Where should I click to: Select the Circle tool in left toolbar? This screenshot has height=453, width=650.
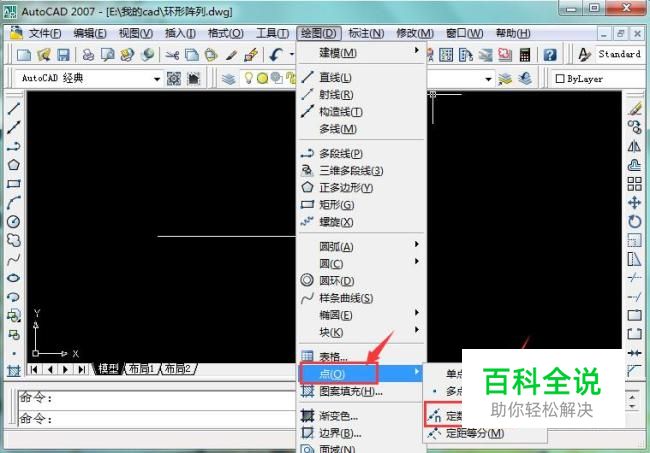coord(14,221)
